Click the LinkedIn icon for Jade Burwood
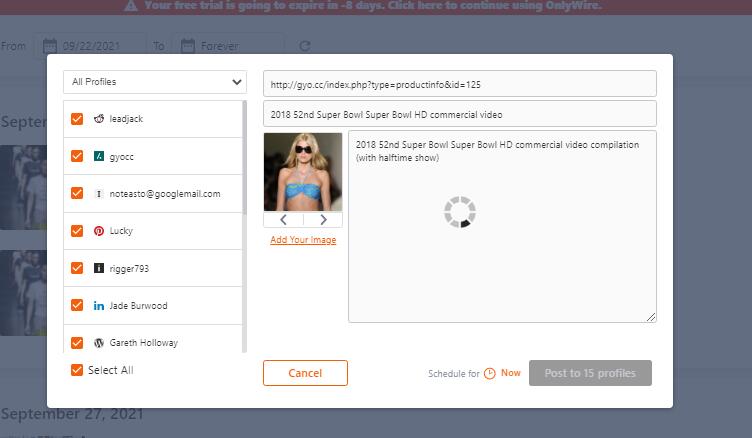The width and height of the screenshot is (752, 438). [x=99, y=306]
